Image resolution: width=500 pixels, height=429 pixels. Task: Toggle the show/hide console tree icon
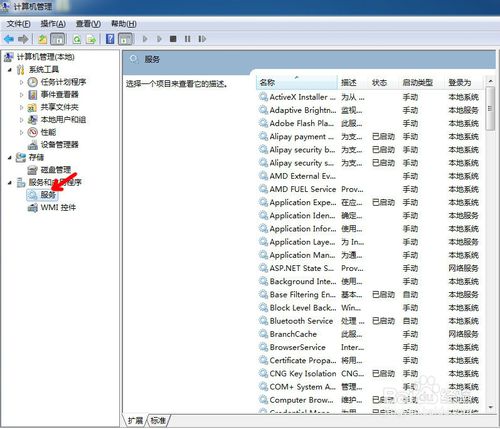coord(57,39)
